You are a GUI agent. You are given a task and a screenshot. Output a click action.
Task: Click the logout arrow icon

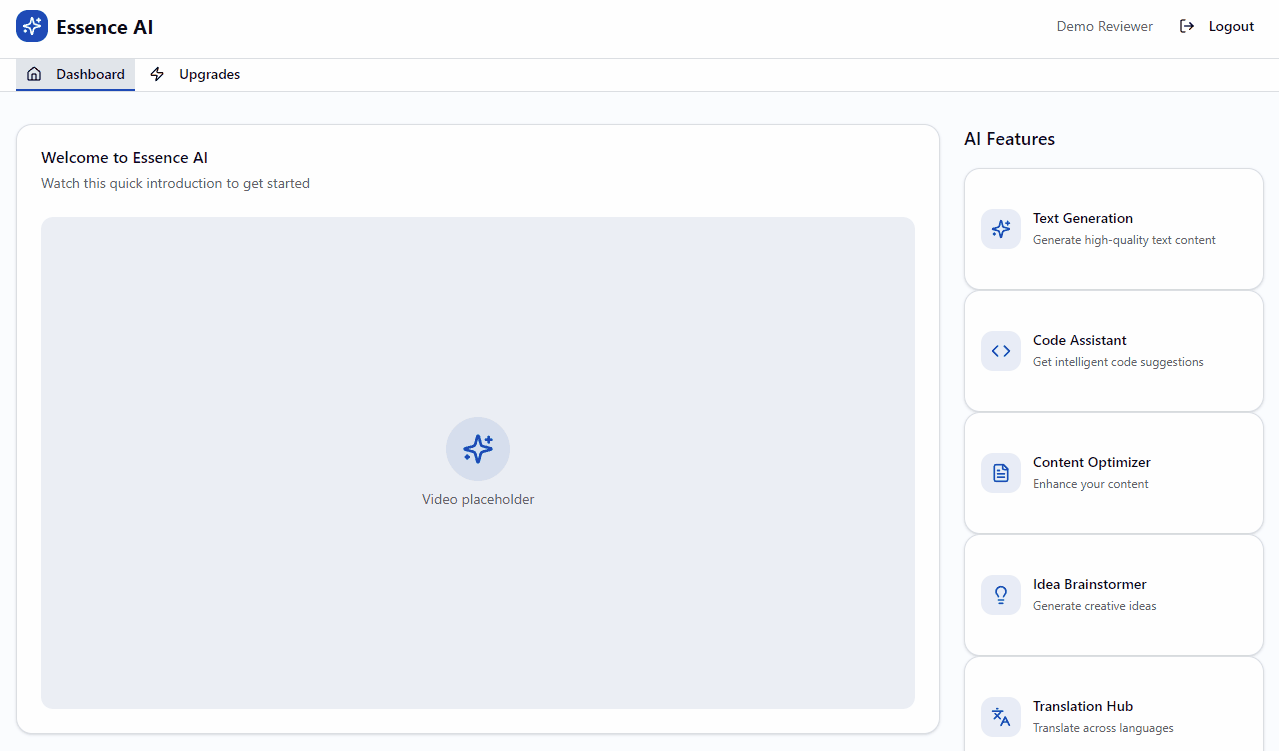coord(1187,26)
